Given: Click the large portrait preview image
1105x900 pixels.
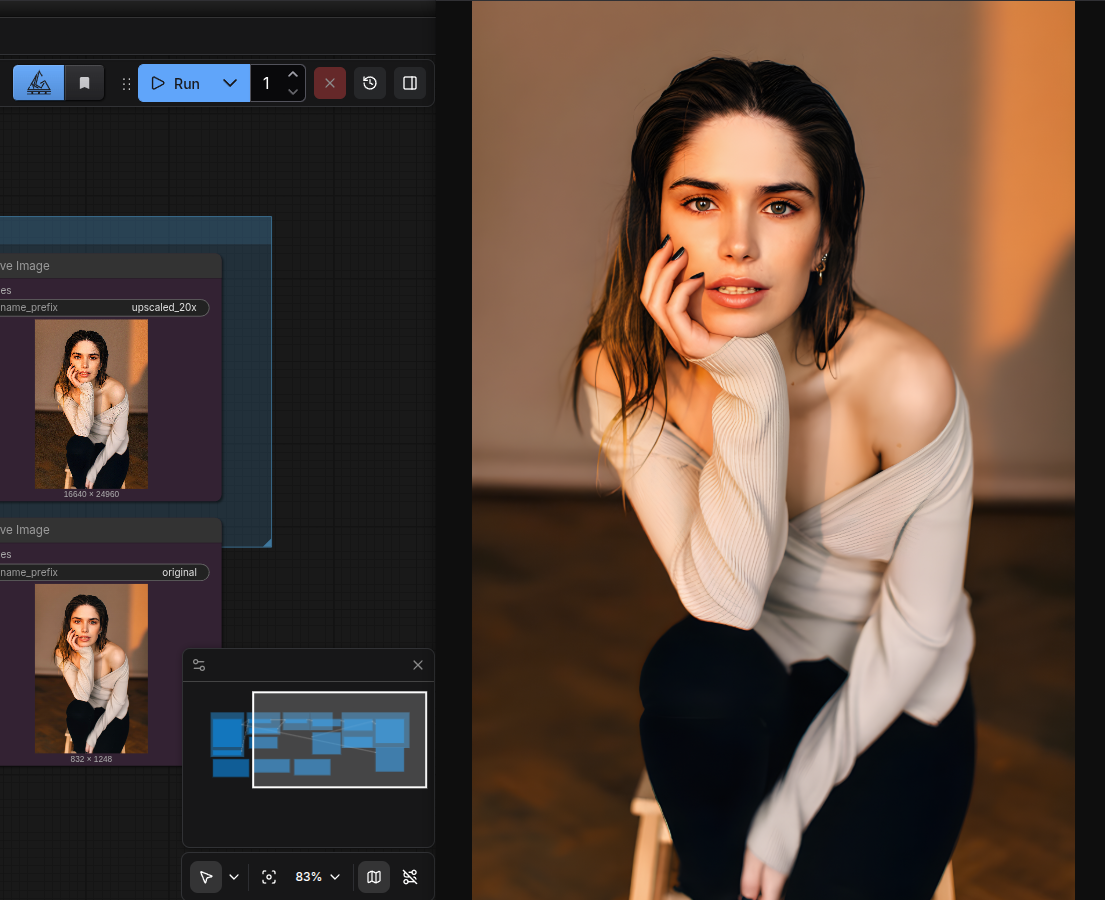Looking at the screenshot, I should coord(773,450).
